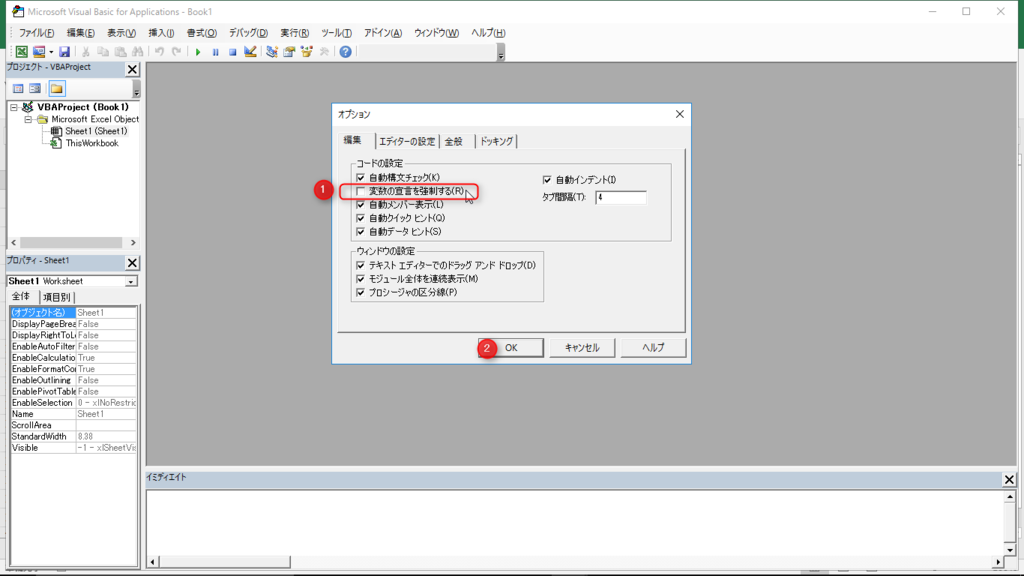Click the Reset stop icon
Screen dimensions: 1024x576
[x=232, y=52]
